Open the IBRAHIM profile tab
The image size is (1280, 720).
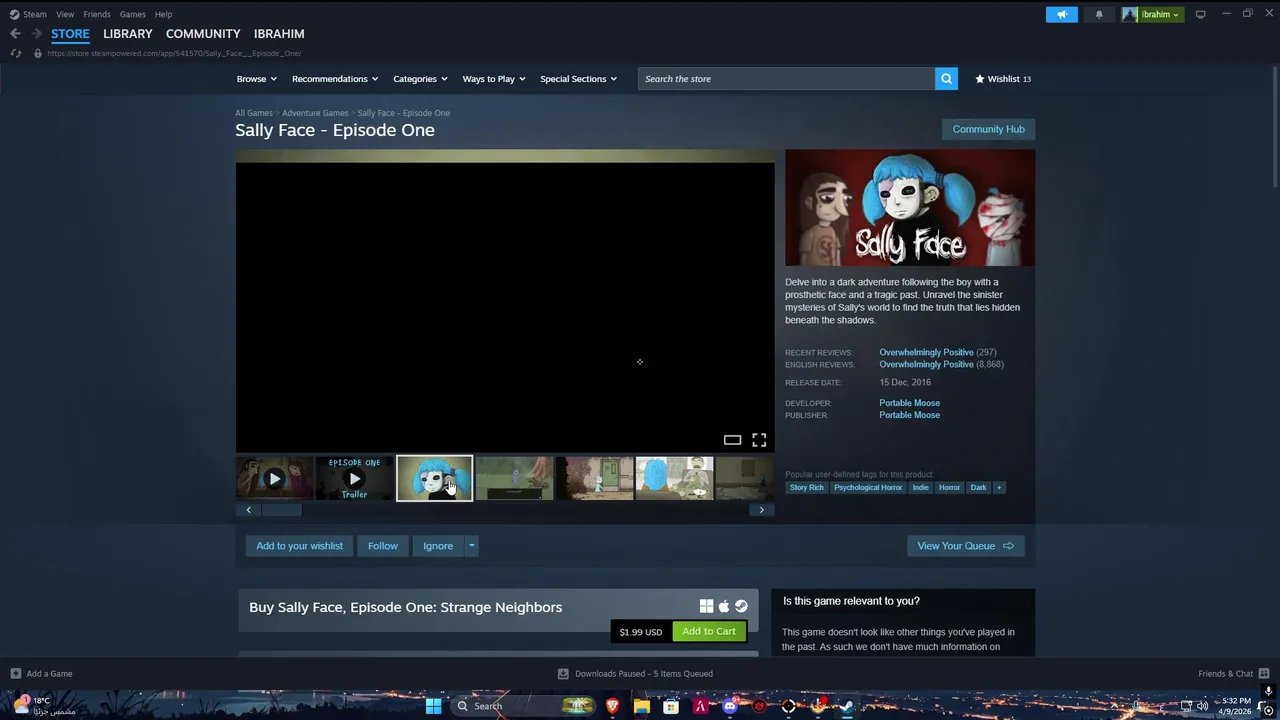click(x=279, y=34)
